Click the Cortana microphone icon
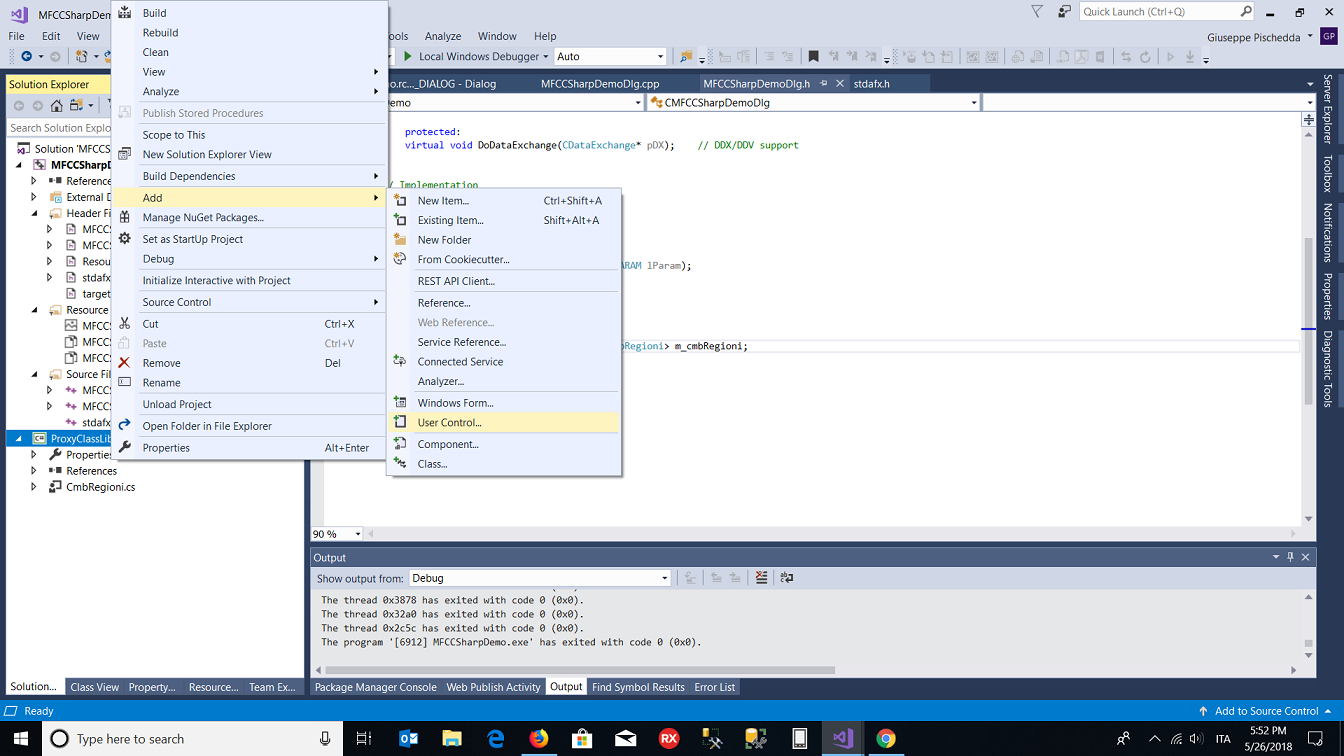The image size is (1344, 756). 325,739
